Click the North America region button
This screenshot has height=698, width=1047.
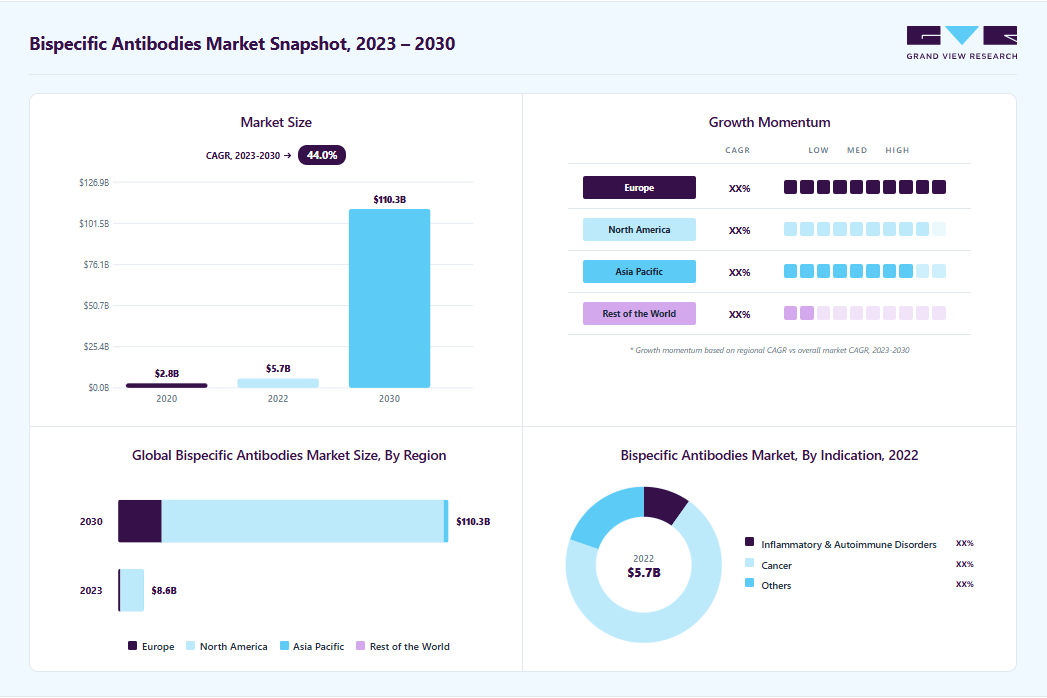coord(639,230)
